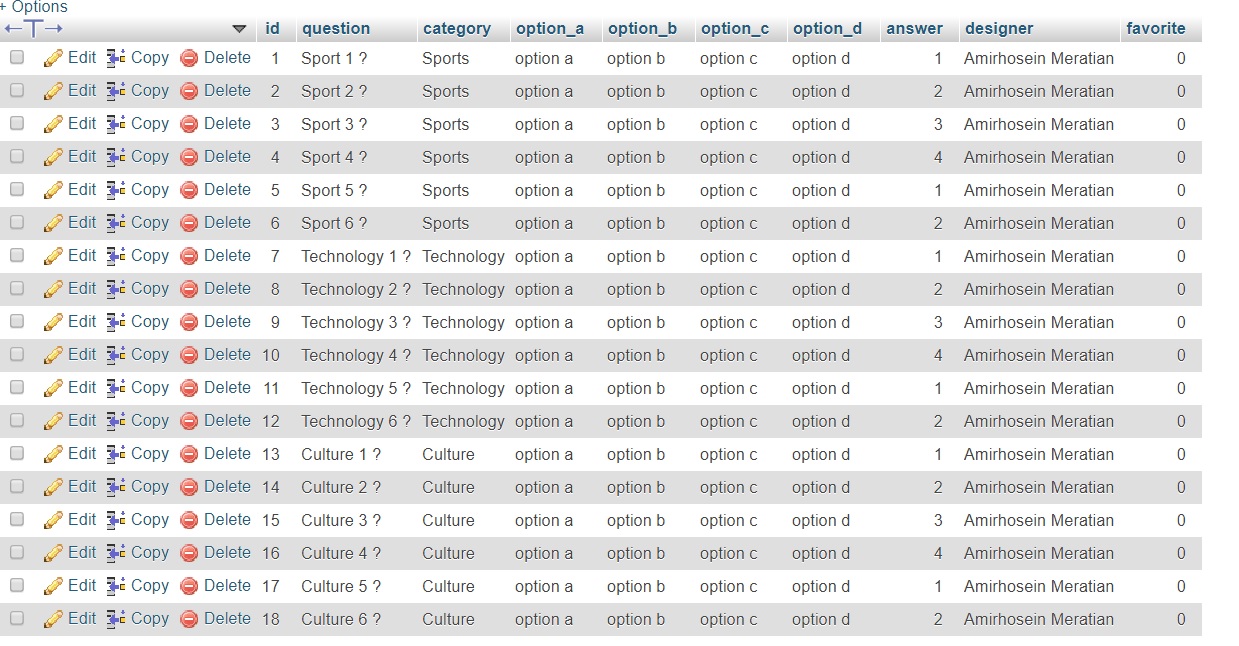Click the Copy icon for Culture 1 row

[x=116, y=454]
